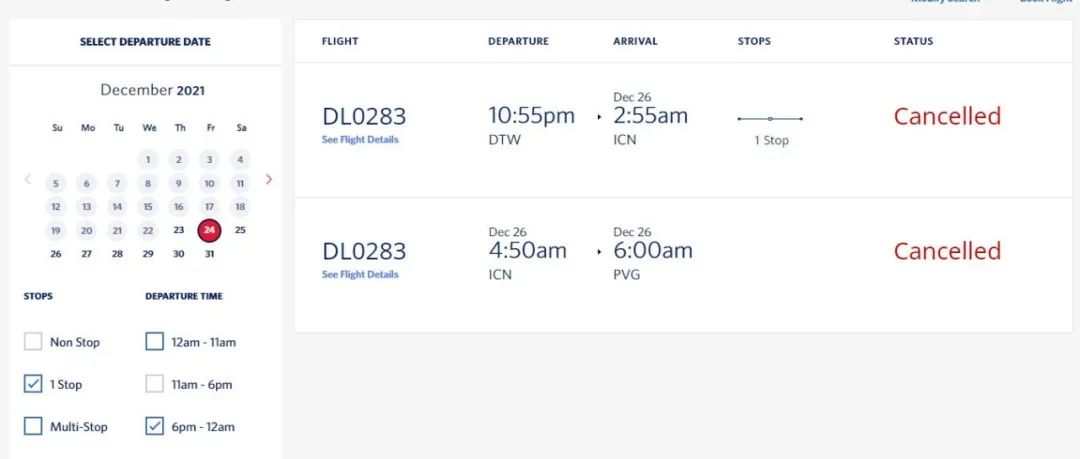Select December 31 departure date
The image size is (1080, 459).
click(209, 254)
